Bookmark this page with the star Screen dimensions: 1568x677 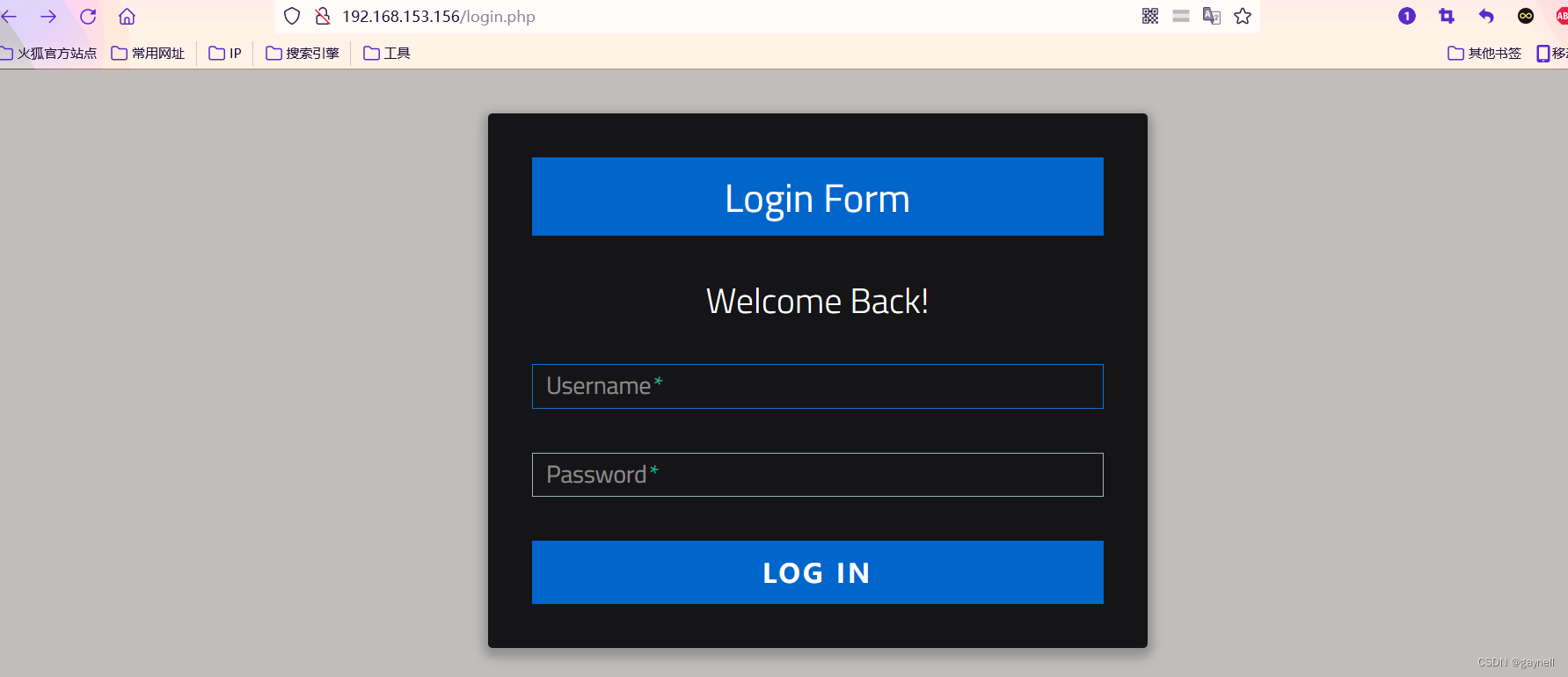tap(1243, 16)
